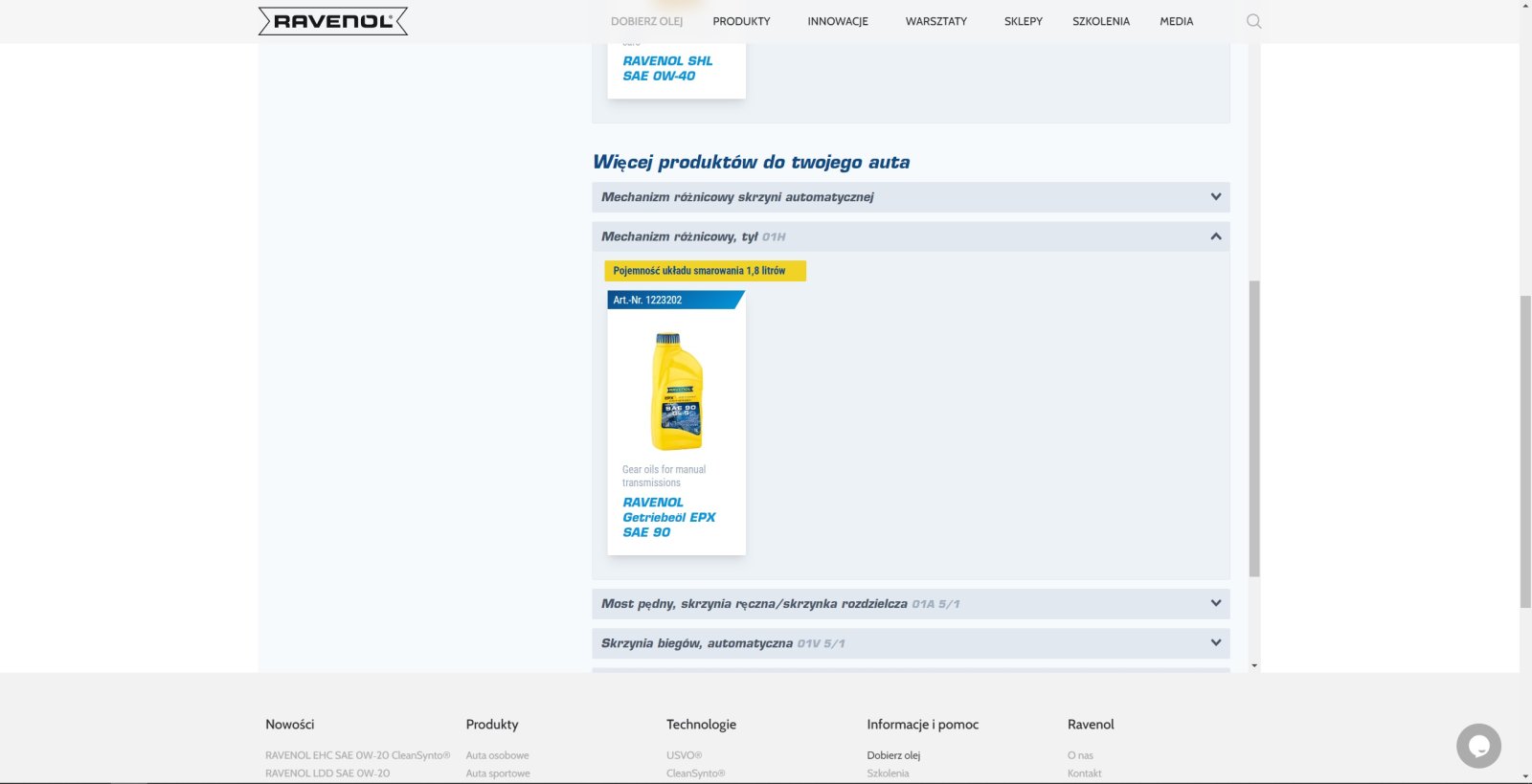
Task: Open RAVENOL LDD SAE 0W-20 footer link
Action: [x=327, y=773]
